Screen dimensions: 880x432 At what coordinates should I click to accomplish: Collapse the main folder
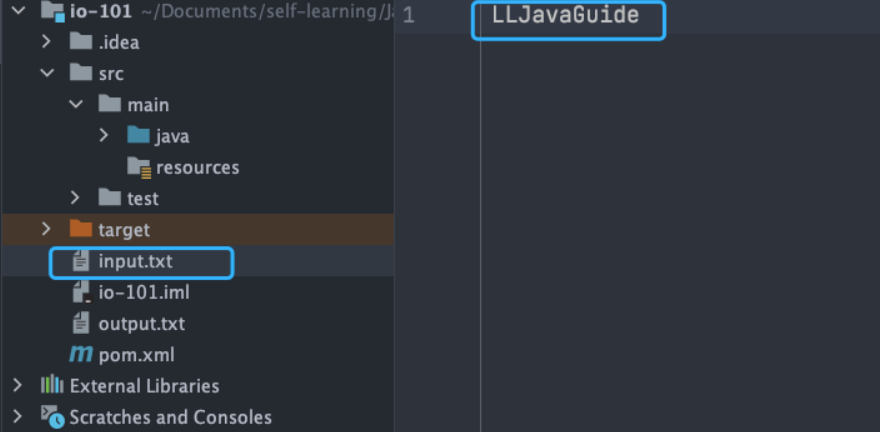tap(75, 105)
